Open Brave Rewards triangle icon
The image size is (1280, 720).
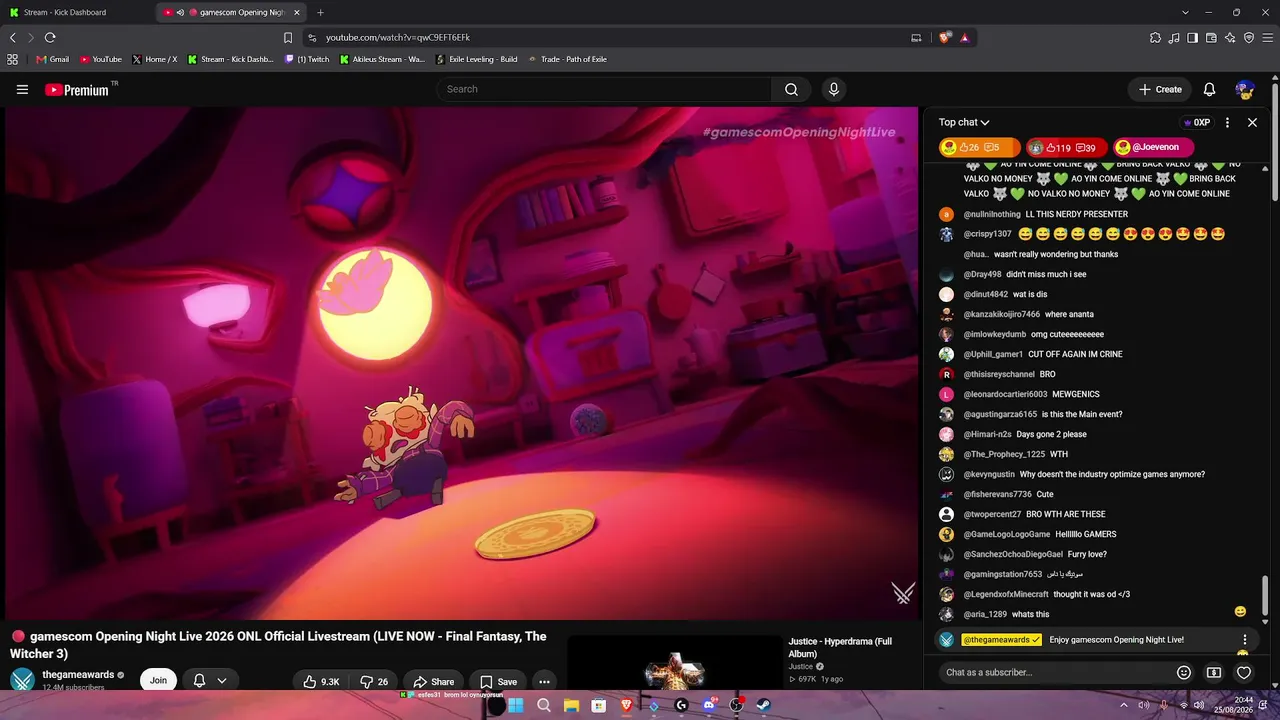[x=964, y=38]
